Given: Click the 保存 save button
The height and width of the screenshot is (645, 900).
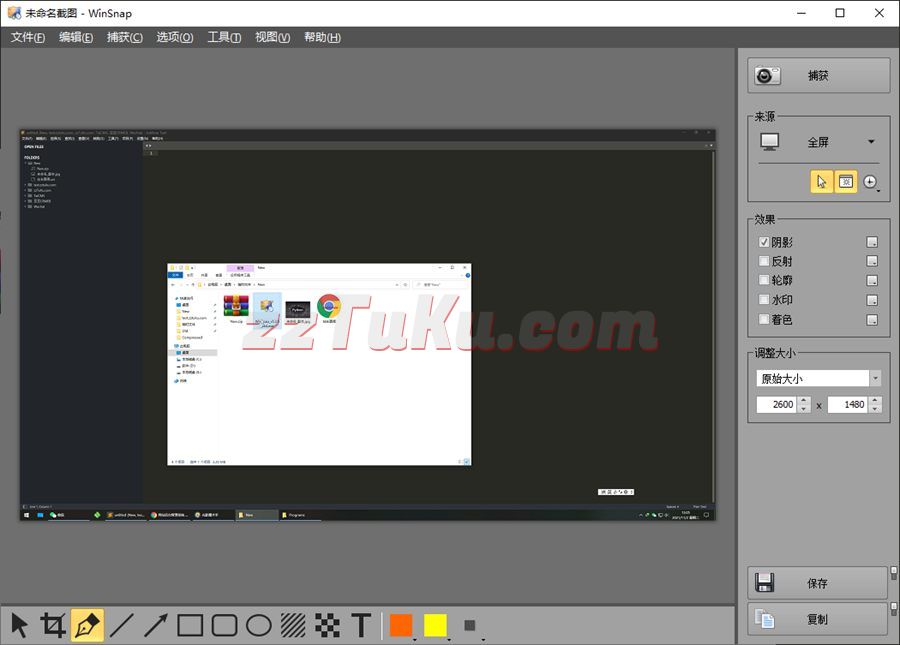Looking at the screenshot, I should point(817,583).
